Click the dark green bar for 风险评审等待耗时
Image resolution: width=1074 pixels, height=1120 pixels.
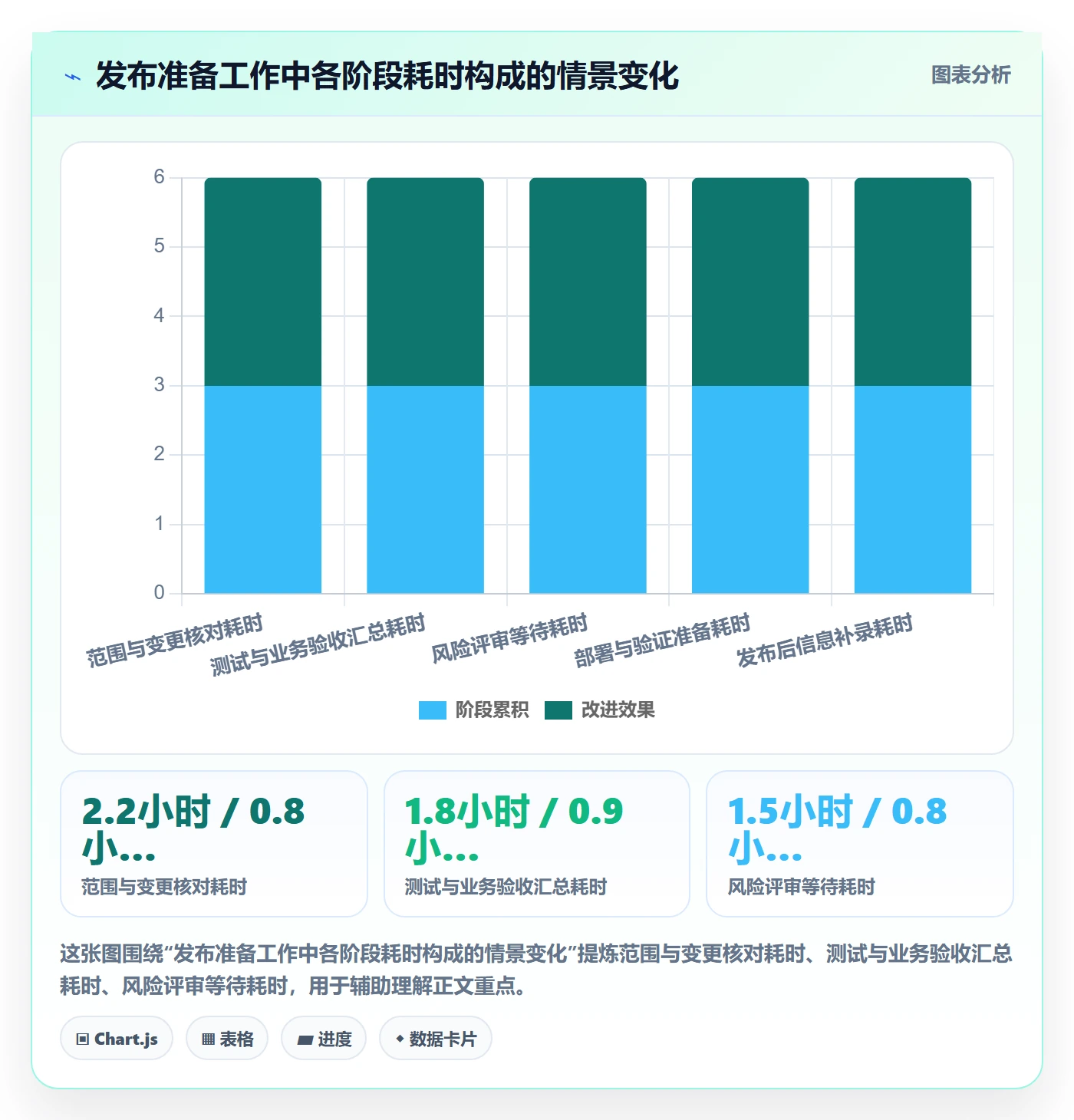(588, 282)
